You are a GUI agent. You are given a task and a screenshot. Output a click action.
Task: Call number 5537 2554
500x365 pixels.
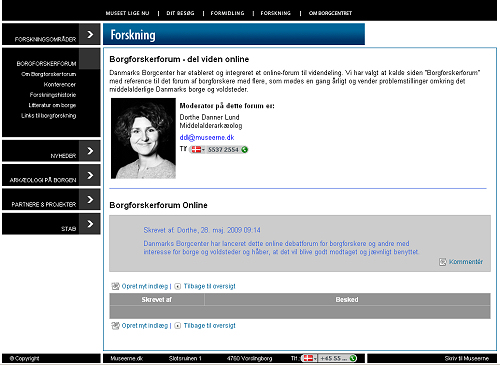(223, 150)
